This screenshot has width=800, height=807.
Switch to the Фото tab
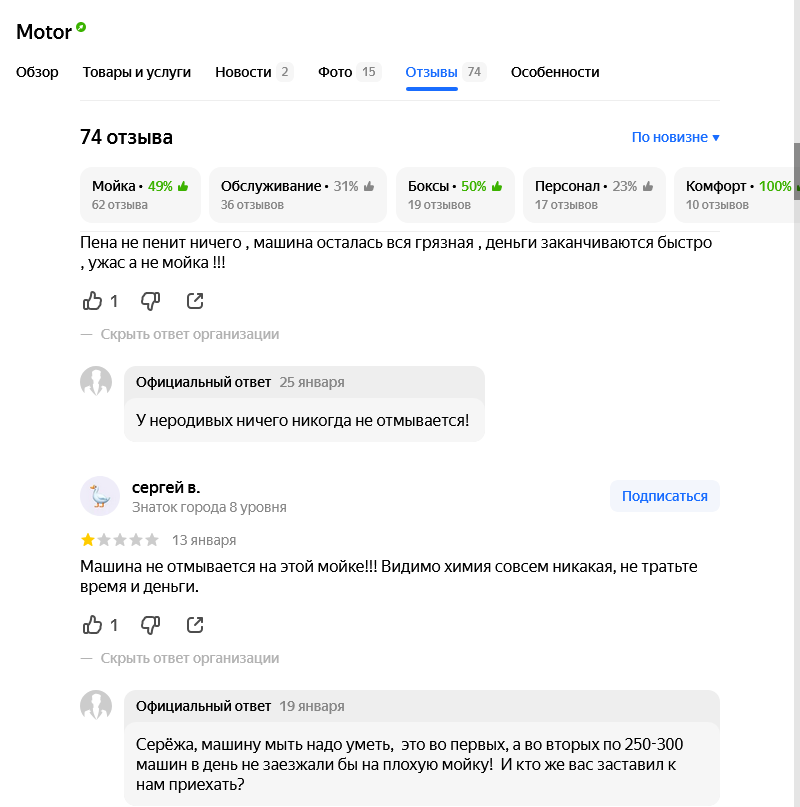349,72
